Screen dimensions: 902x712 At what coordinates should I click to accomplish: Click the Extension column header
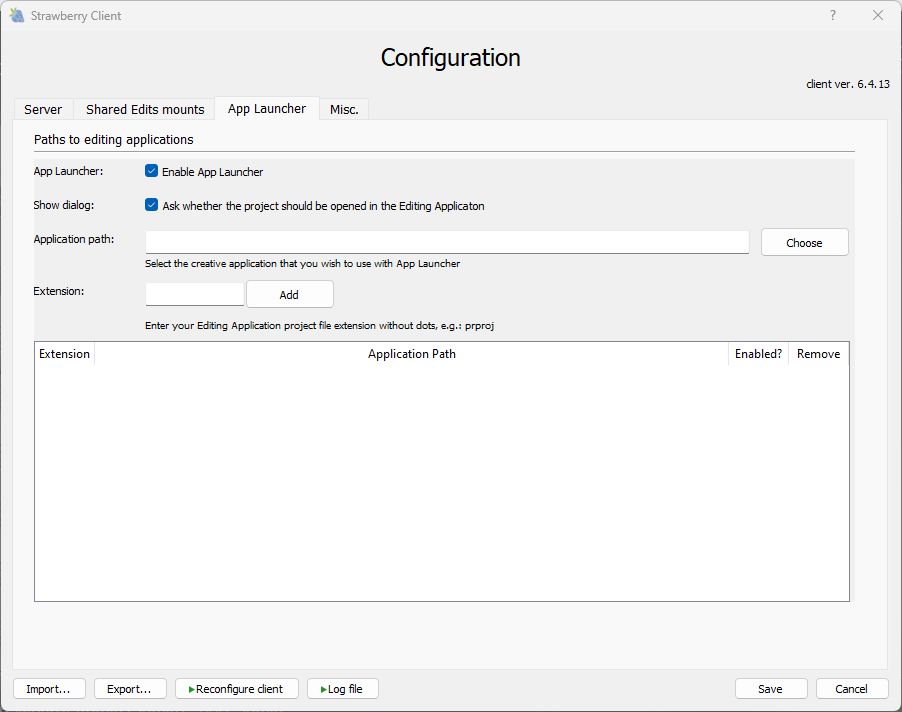[x=64, y=354]
